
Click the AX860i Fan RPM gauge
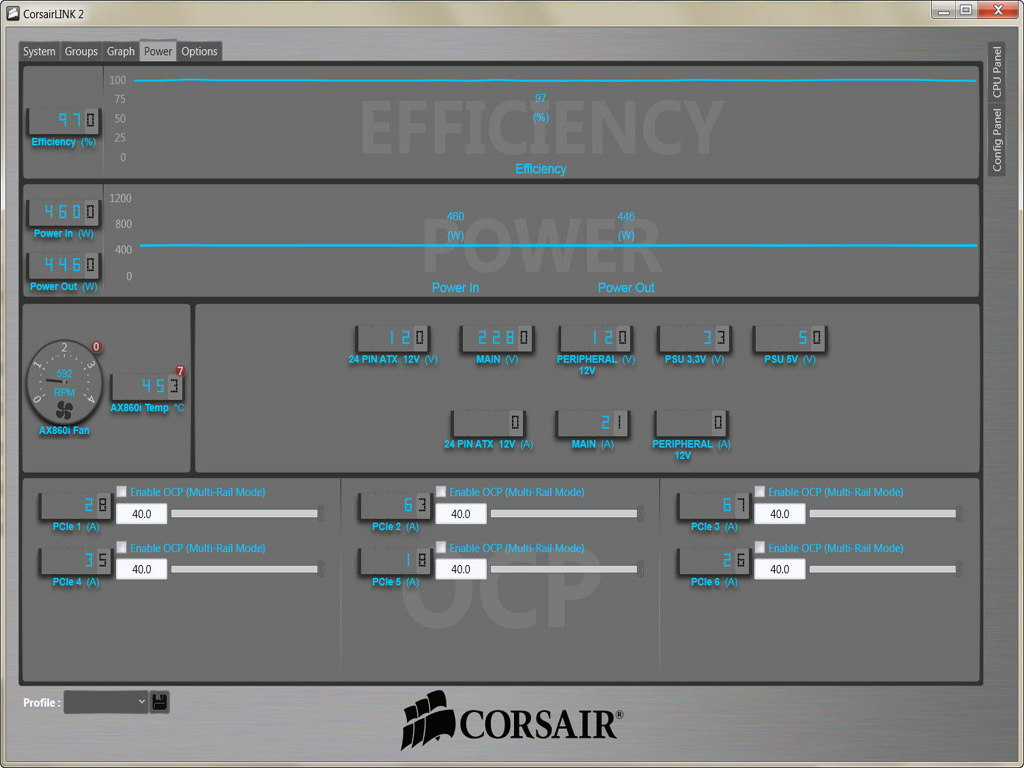(x=64, y=382)
